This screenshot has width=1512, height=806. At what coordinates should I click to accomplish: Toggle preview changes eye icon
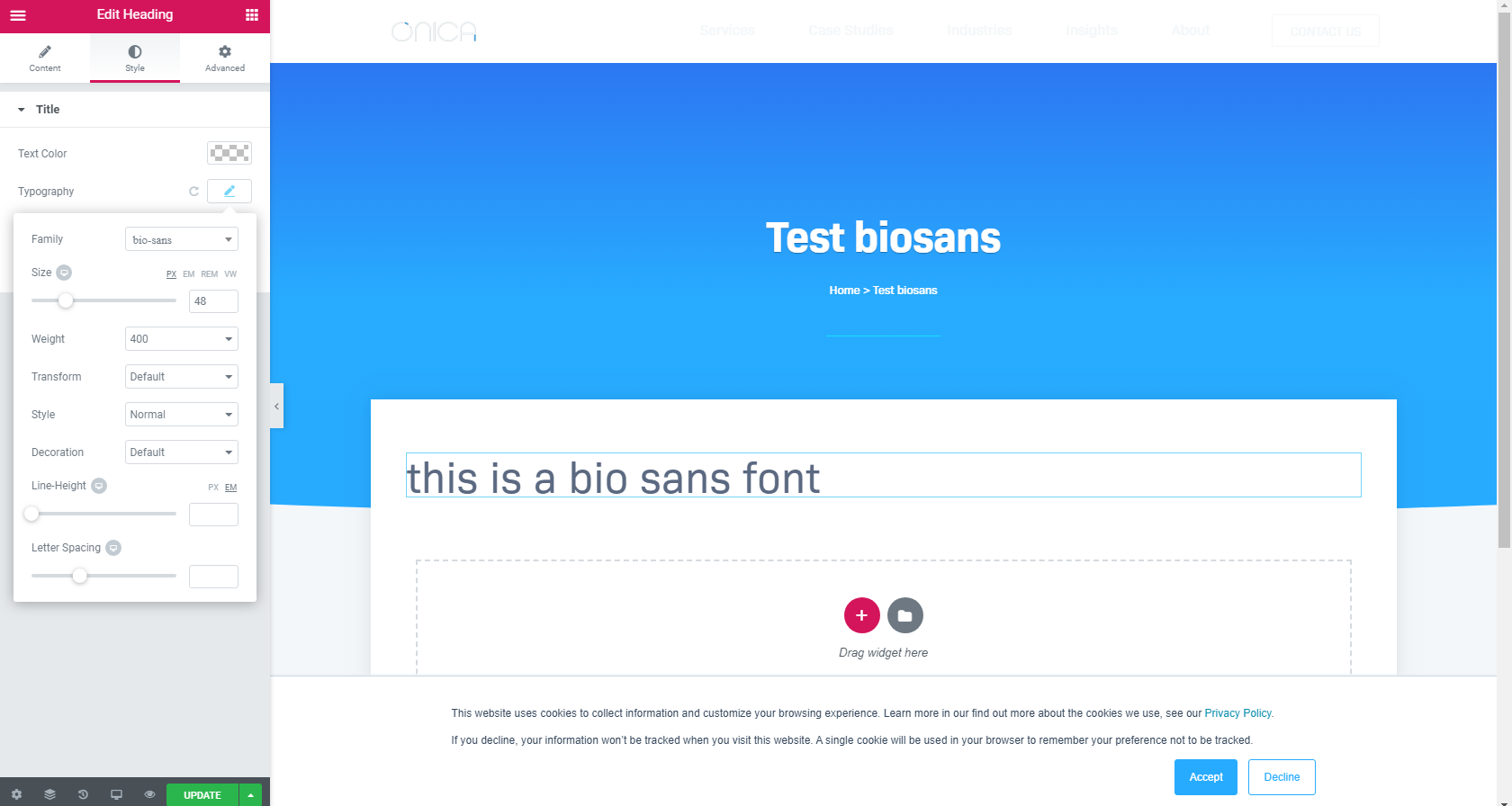149,795
